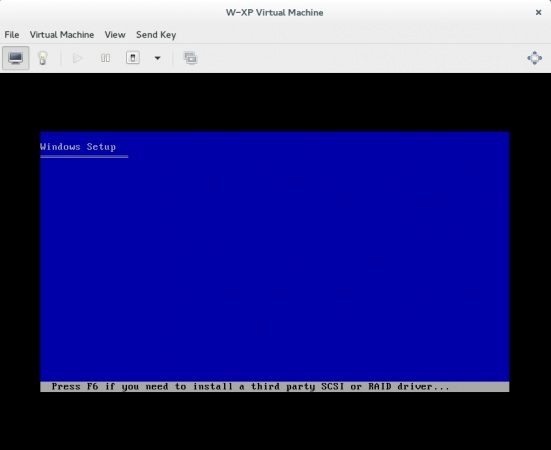Close the W-XP Virtual Machine window
This screenshot has height=450, width=551.
click(x=538, y=12)
